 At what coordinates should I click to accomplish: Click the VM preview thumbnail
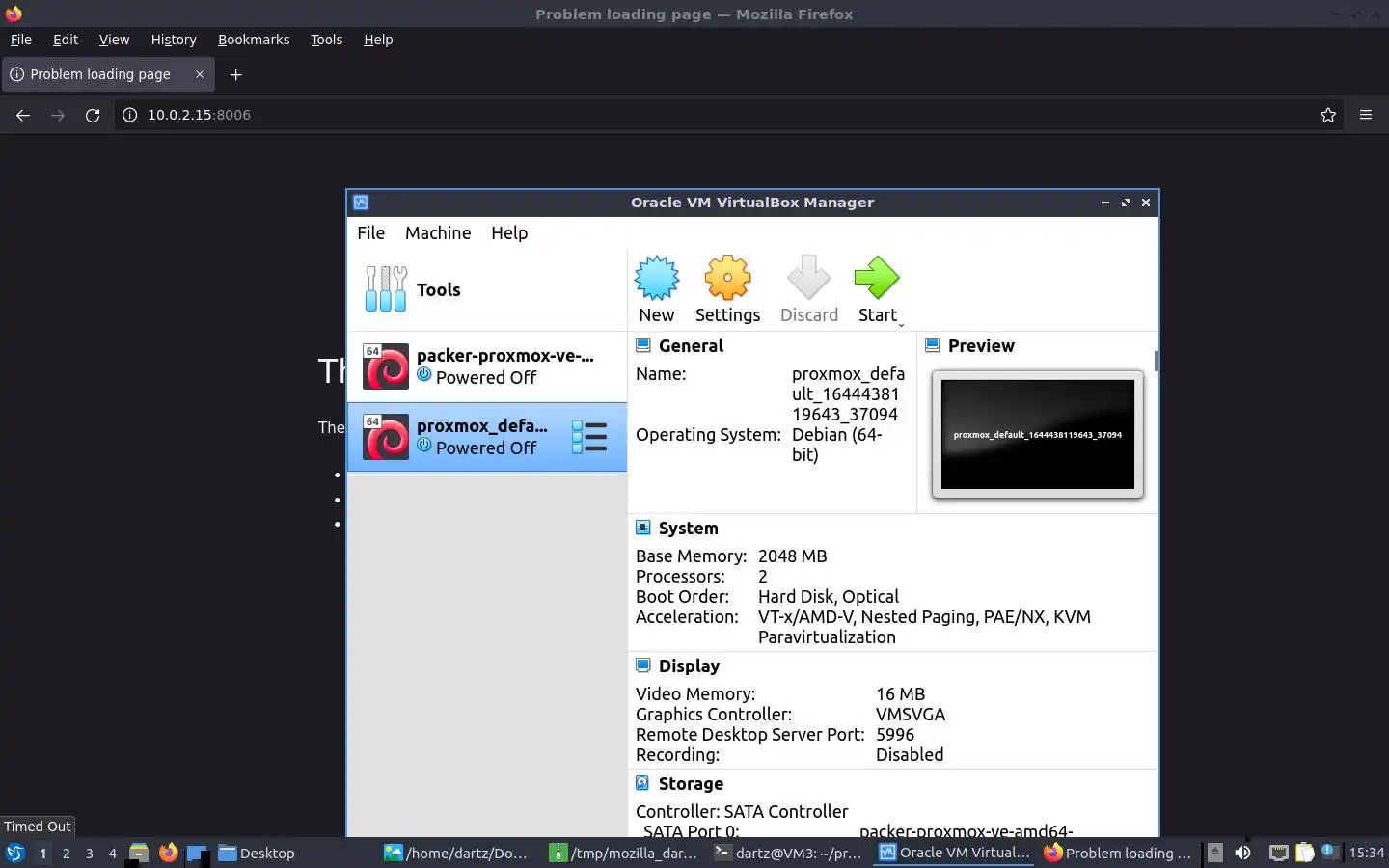point(1038,434)
